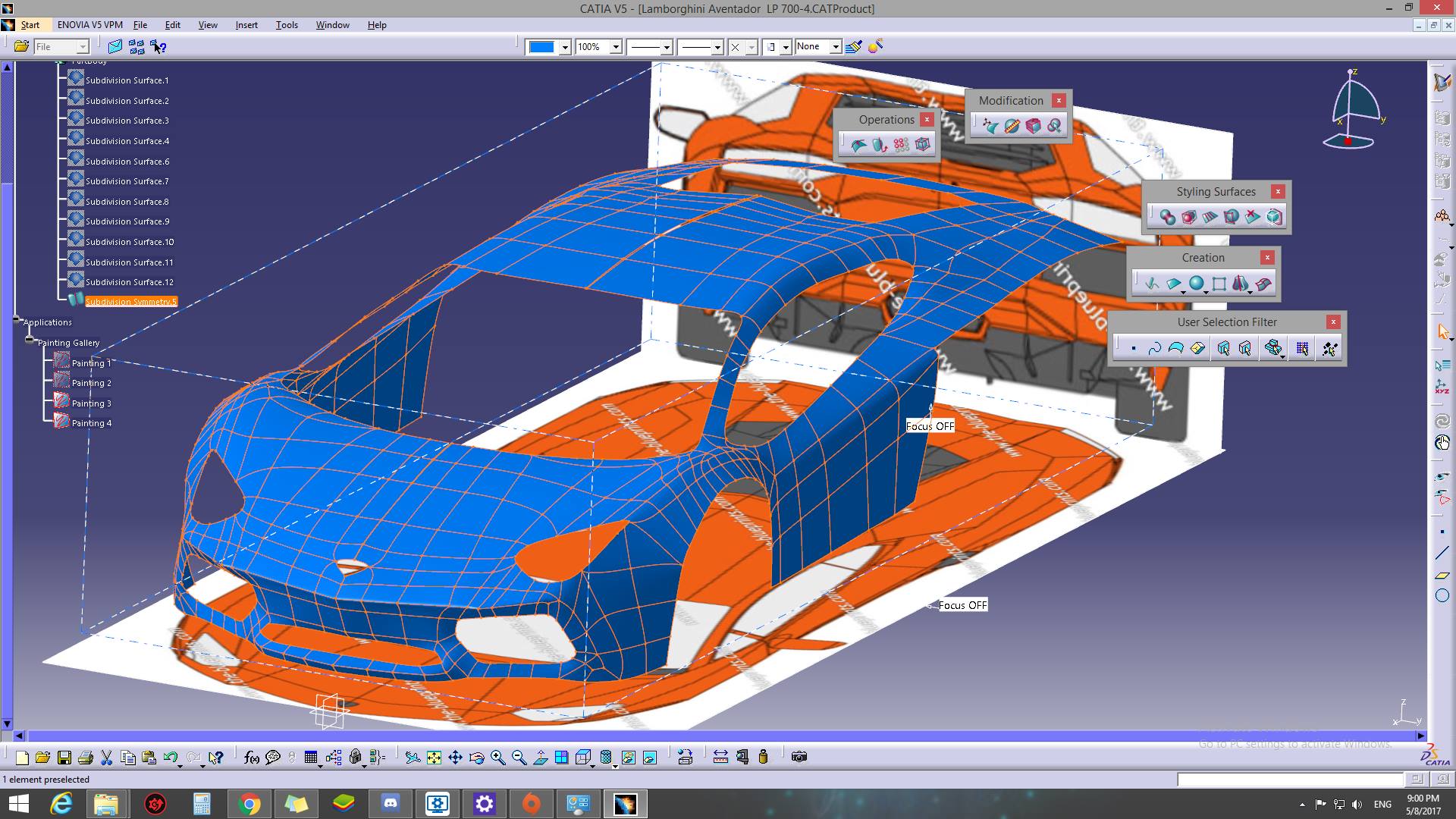Image resolution: width=1456 pixels, height=819 pixels.
Task: Toggle the Point Filter in User Selection Filter
Action: point(1133,348)
